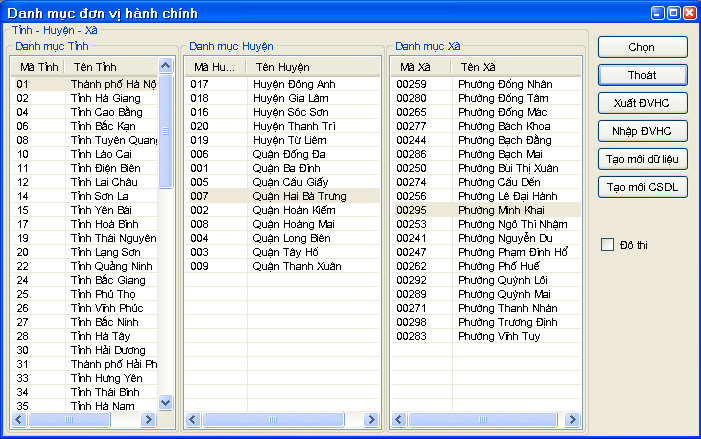Click left arrow of Xã horizontal scrollbar
Screen dimensions: 701x439
coord(399,419)
